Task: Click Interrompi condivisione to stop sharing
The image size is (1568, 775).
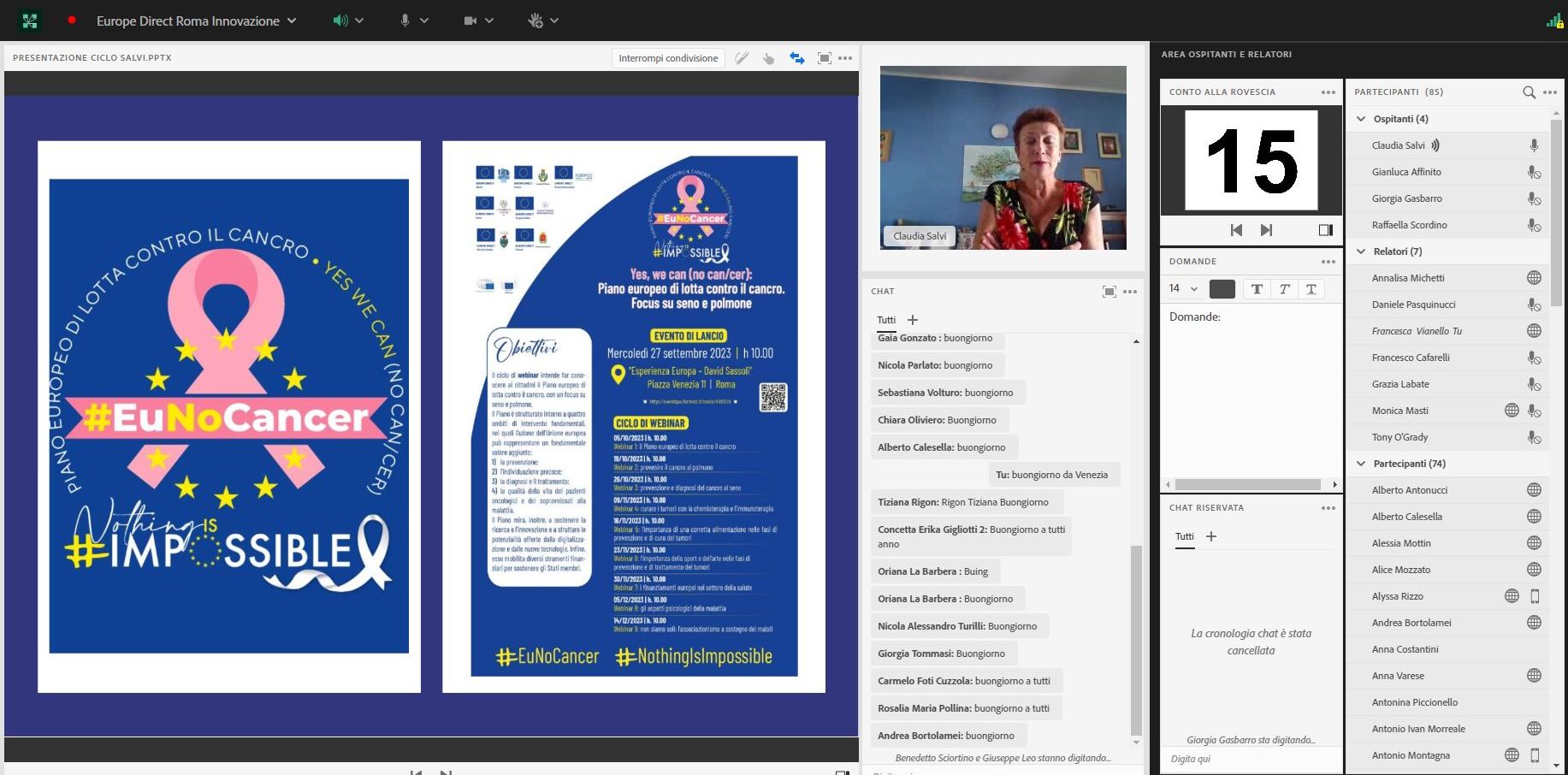Action: pyautogui.click(x=668, y=58)
